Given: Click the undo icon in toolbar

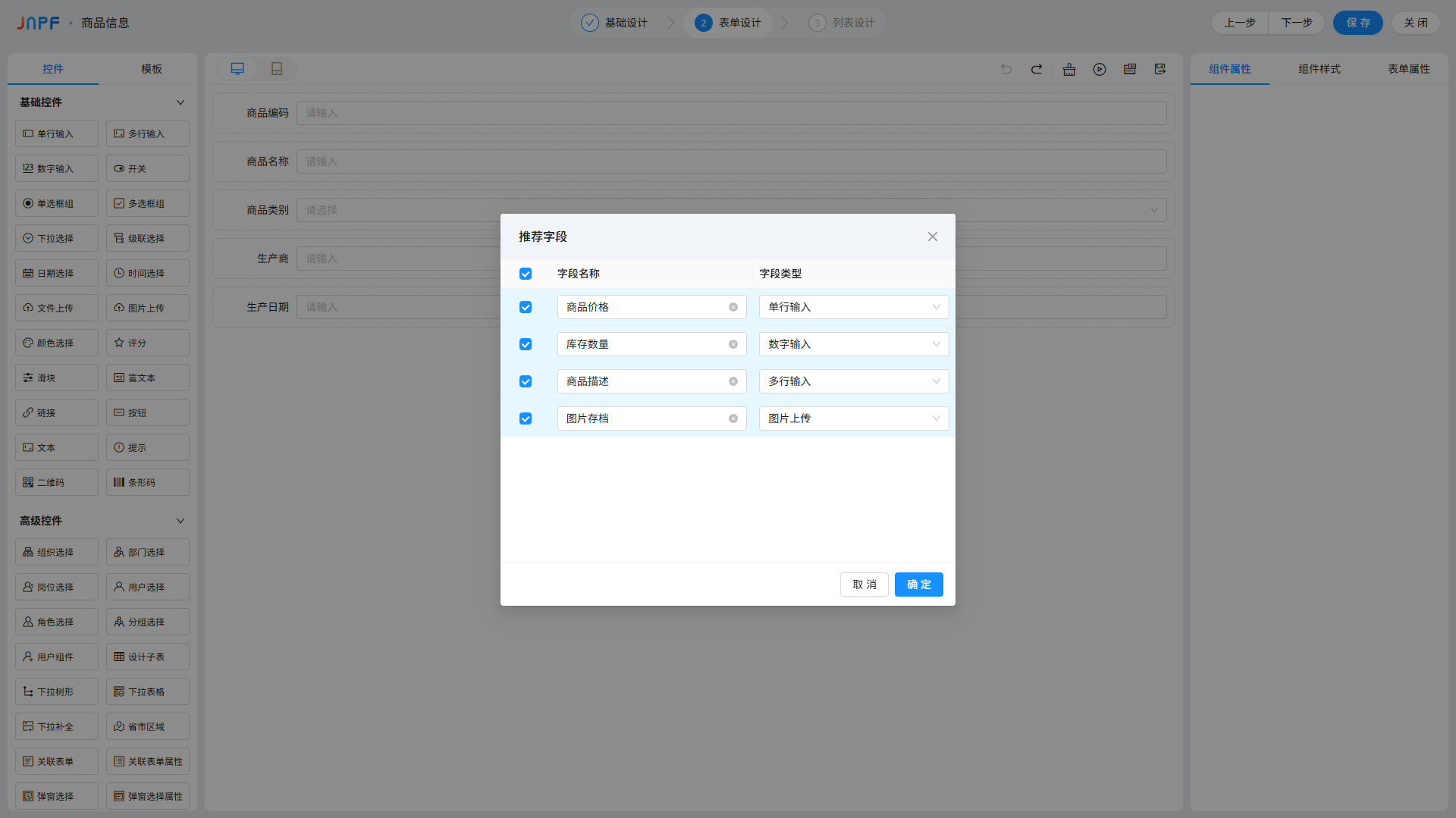Looking at the screenshot, I should [1006, 69].
